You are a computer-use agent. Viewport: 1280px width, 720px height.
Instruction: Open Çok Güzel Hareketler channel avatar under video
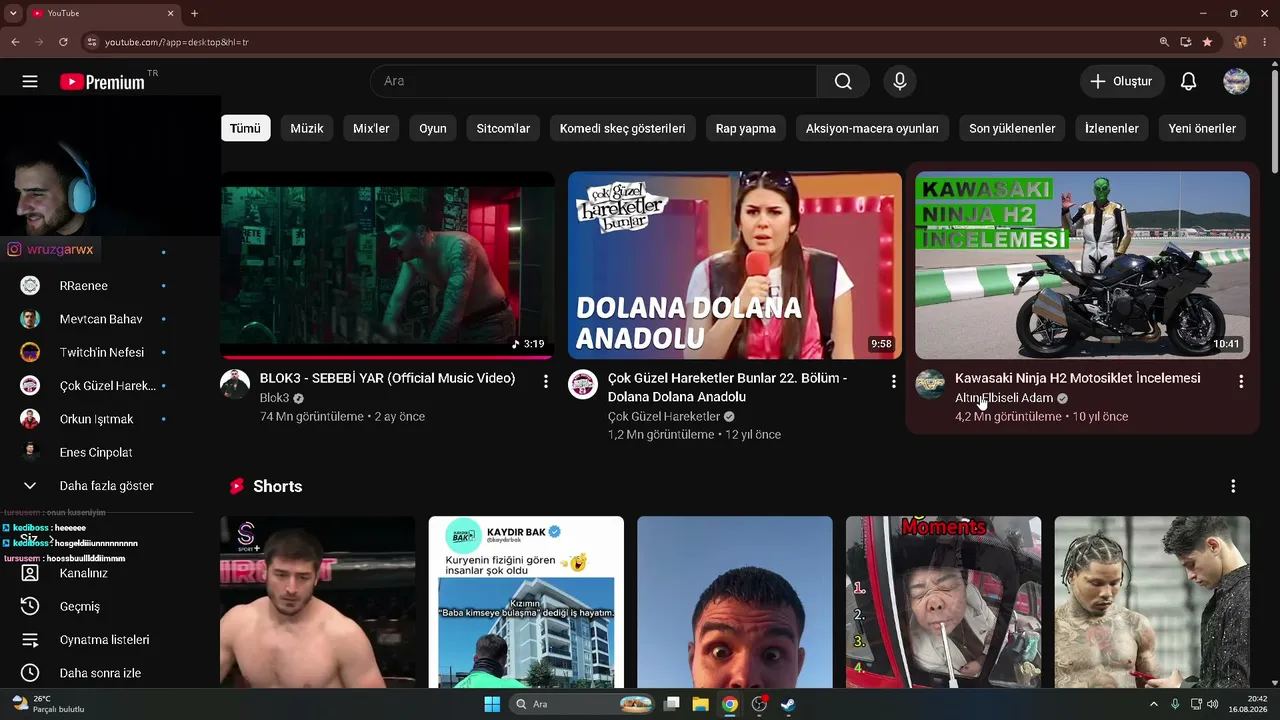[583, 384]
